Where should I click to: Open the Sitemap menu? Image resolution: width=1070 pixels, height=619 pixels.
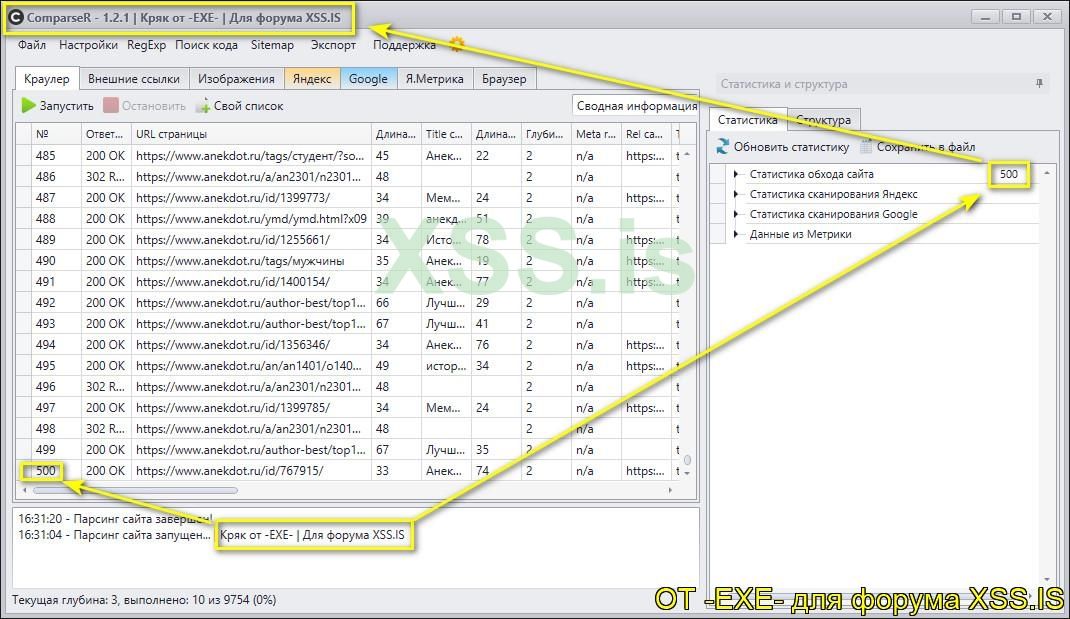coord(272,45)
